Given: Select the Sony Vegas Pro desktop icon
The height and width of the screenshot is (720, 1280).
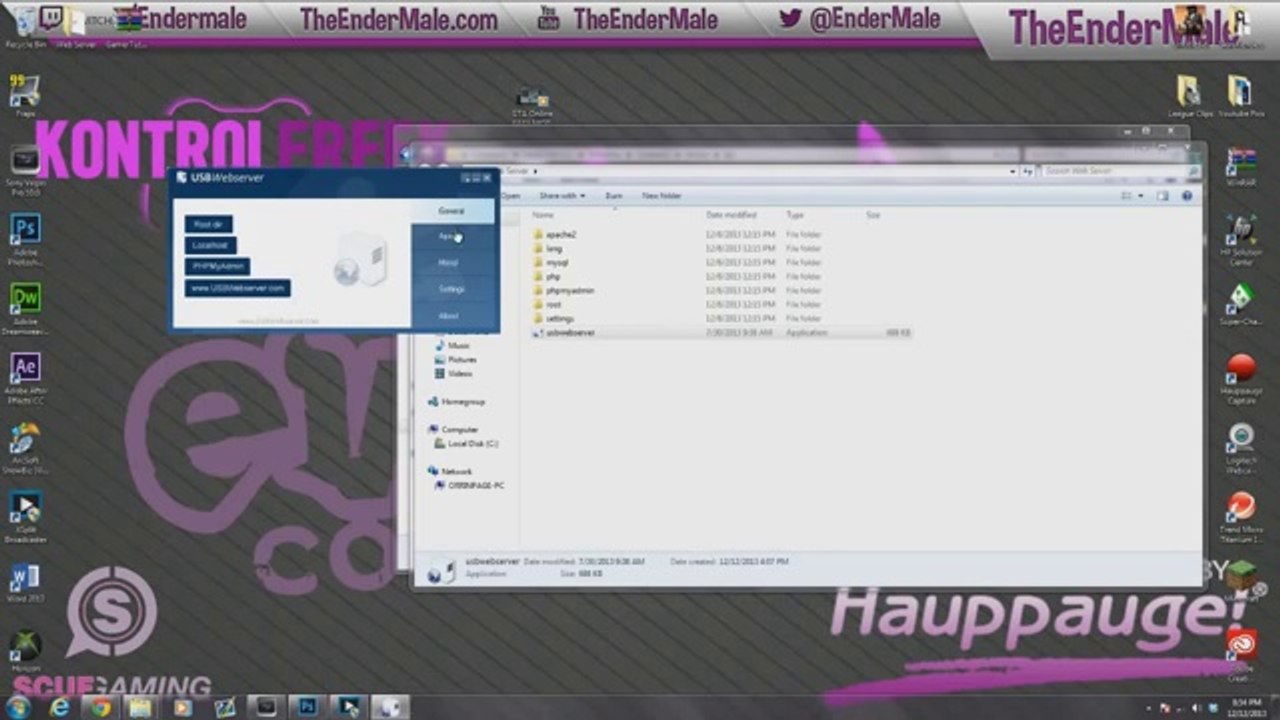Looking at the screenshot, I should [x=25, y=170].
